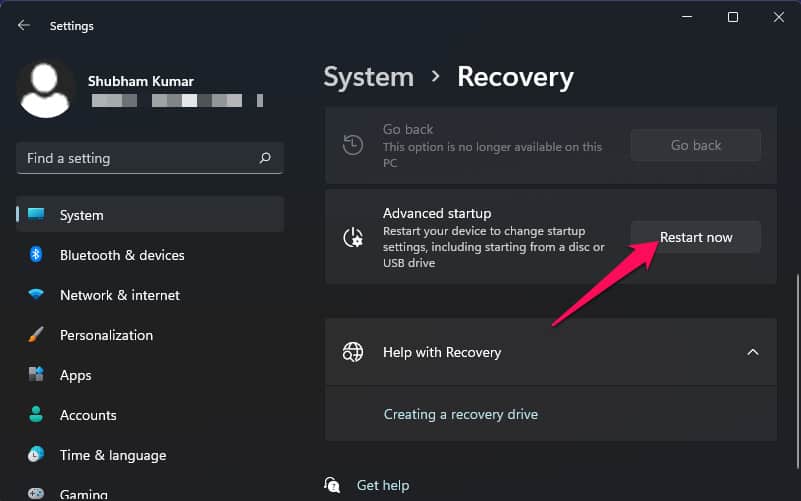Click the Network & internet wifi icon
Screen dimensions: 801x501
36,295
